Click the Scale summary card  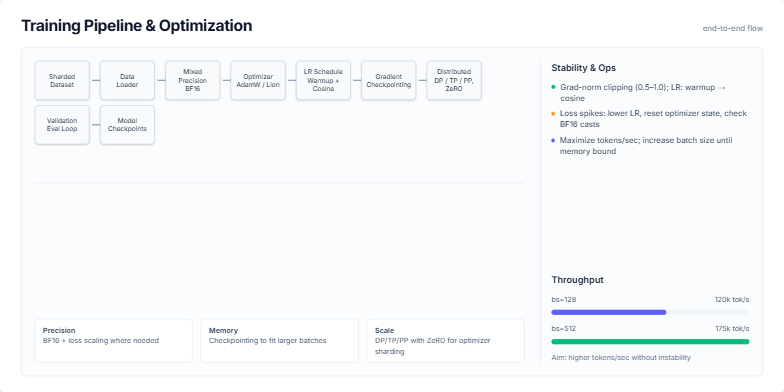(446, 340)
